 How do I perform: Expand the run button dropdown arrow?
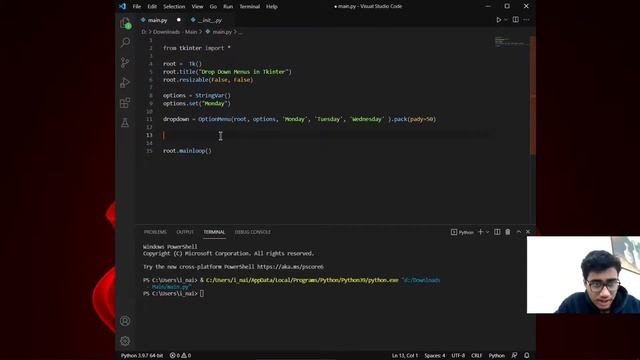pos(506,20)
